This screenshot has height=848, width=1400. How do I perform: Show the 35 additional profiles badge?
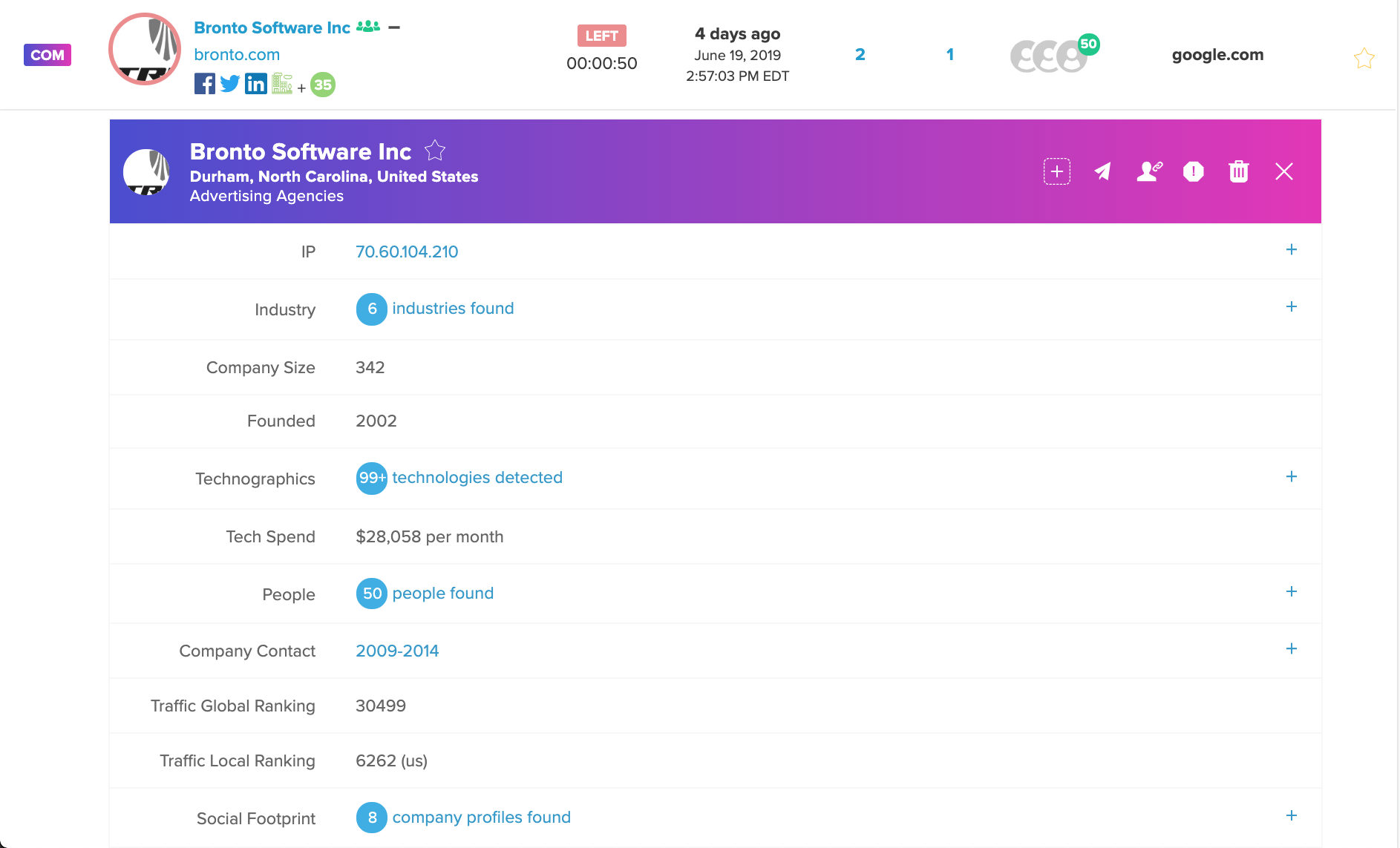tap(322, 85)
